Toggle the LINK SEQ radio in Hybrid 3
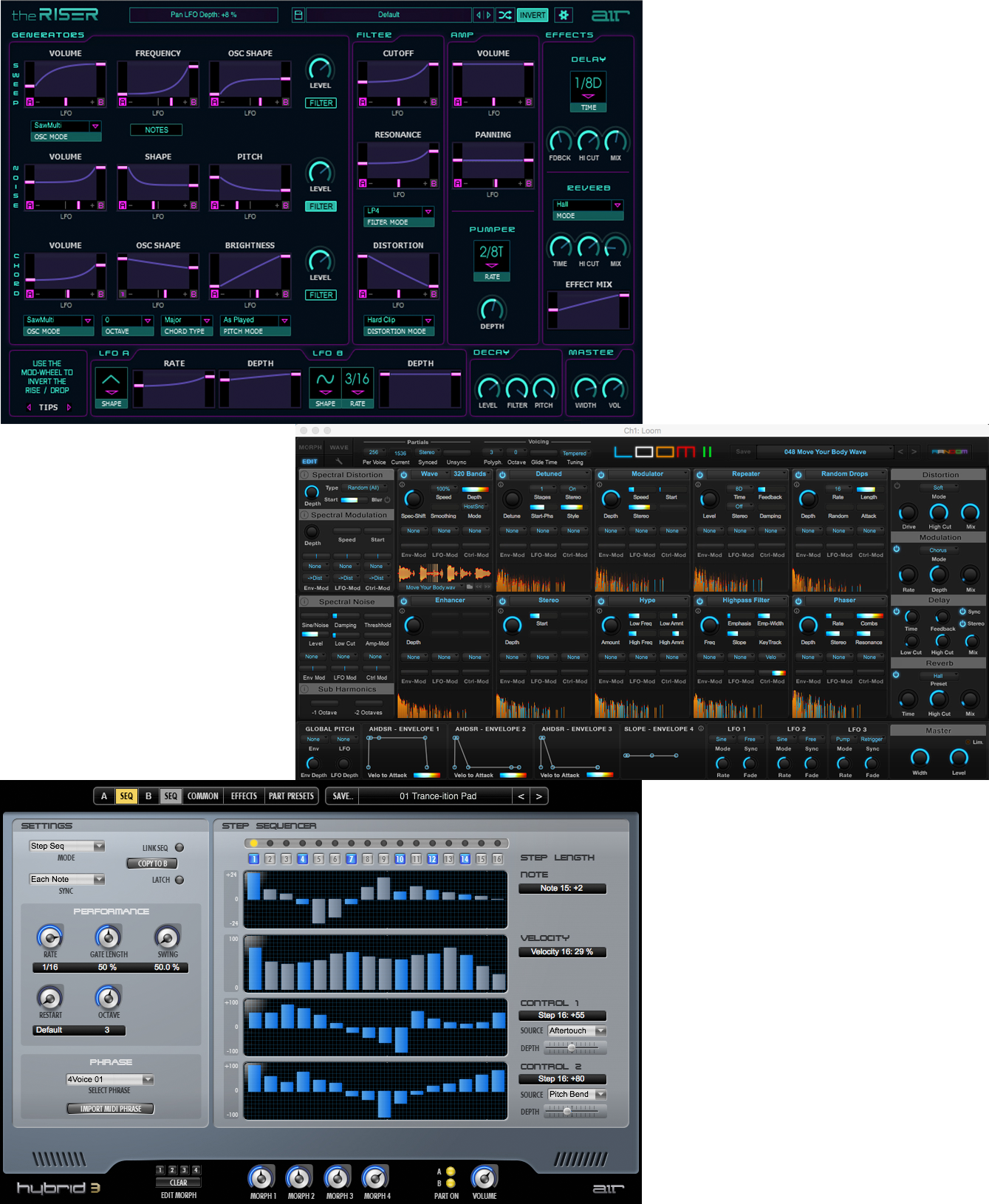The image size is (989, 1204). tap(179, 847)
